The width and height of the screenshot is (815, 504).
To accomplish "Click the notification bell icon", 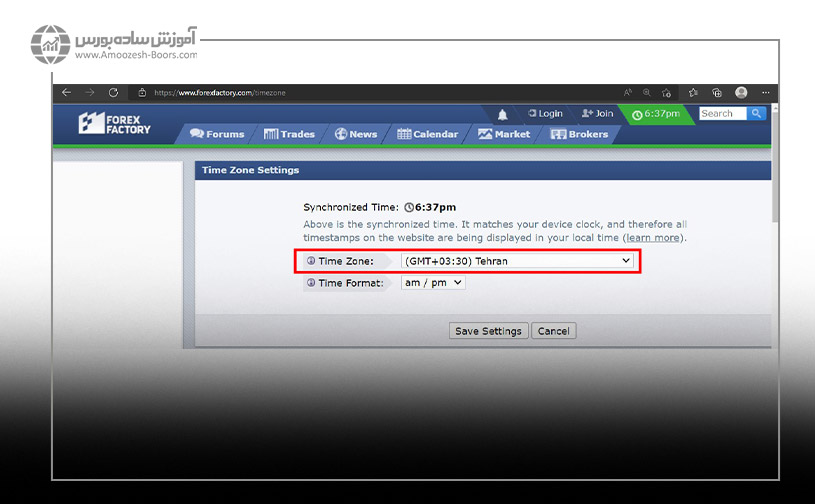I will pyautogui.click(x=502, y=114).
